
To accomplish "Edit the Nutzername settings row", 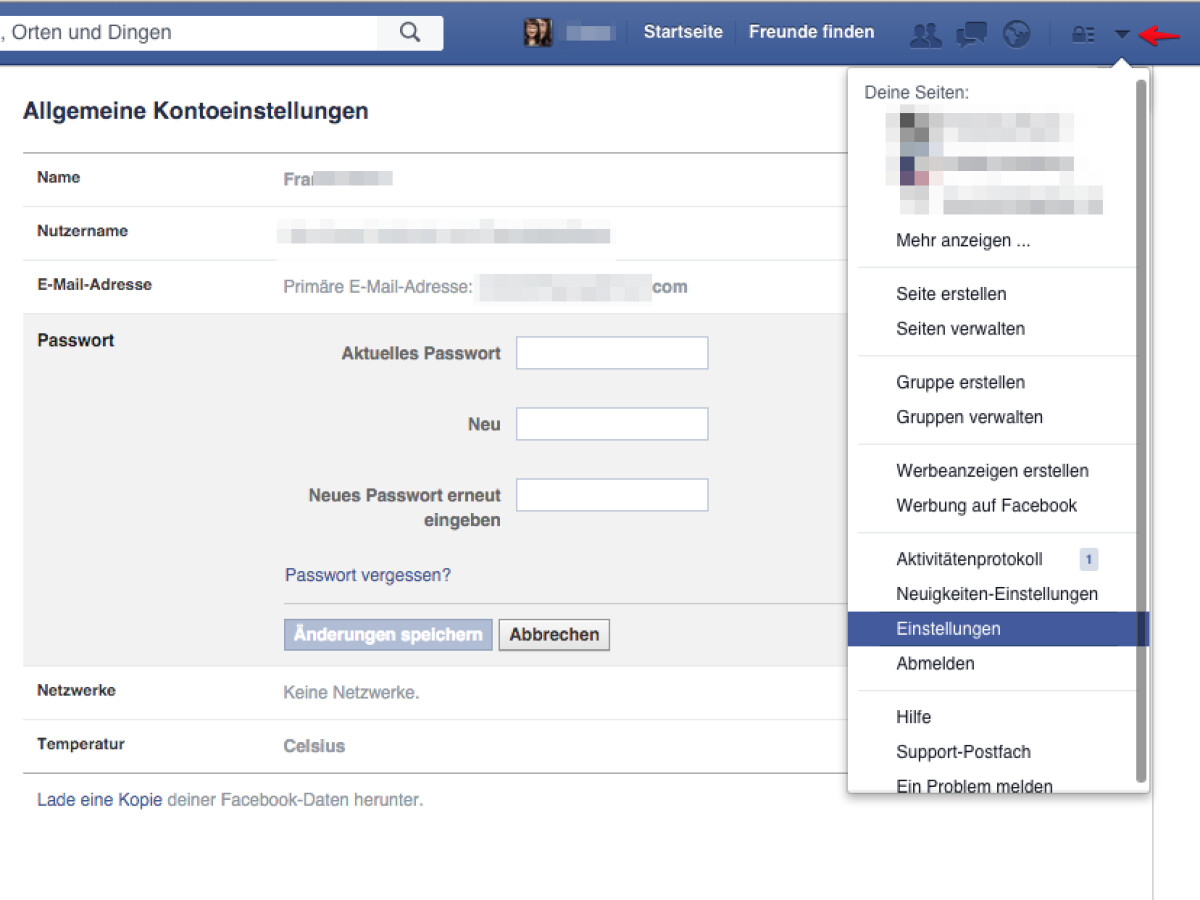I will pyautogui.click(x=437, y=233).
